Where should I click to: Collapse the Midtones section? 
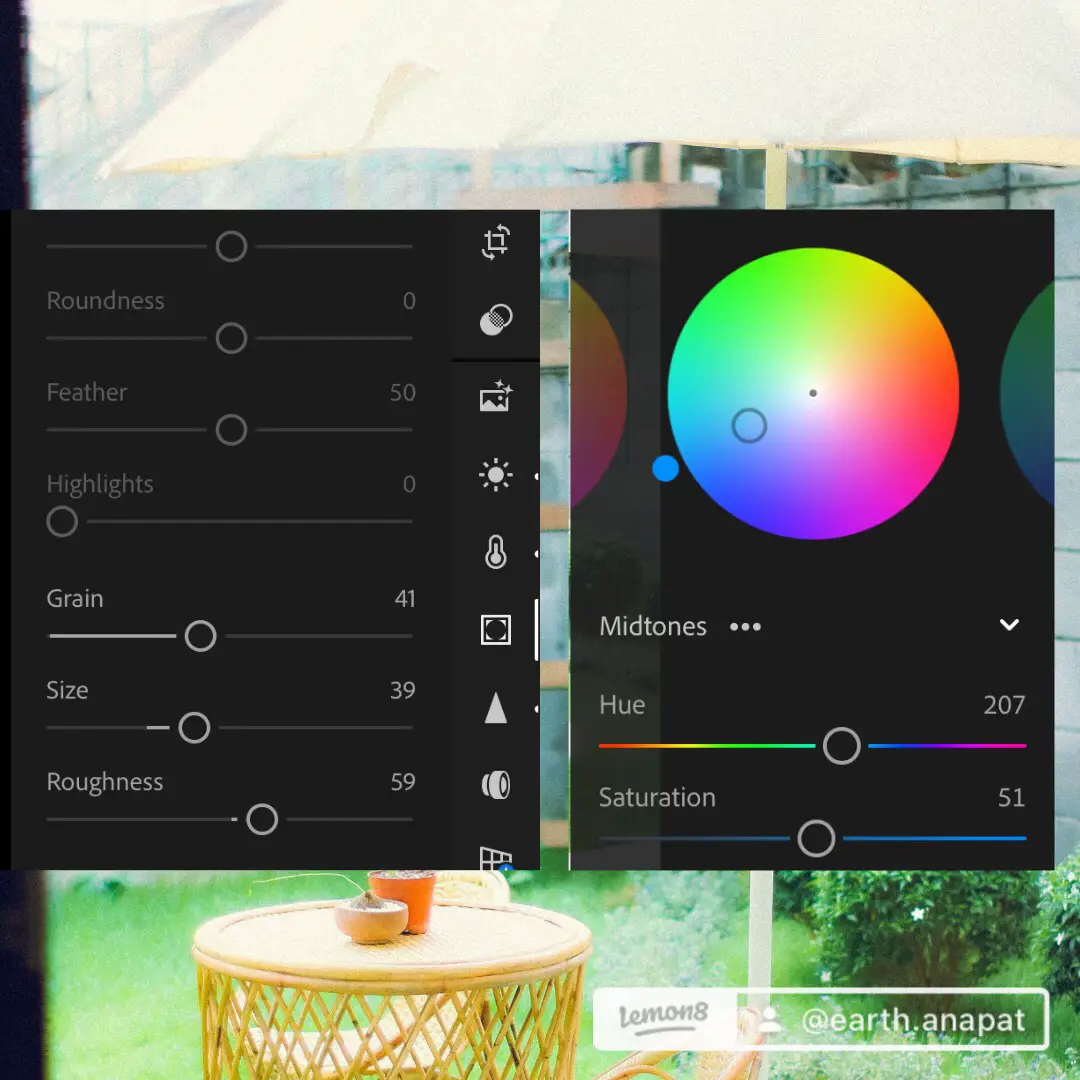(1010, 624)
